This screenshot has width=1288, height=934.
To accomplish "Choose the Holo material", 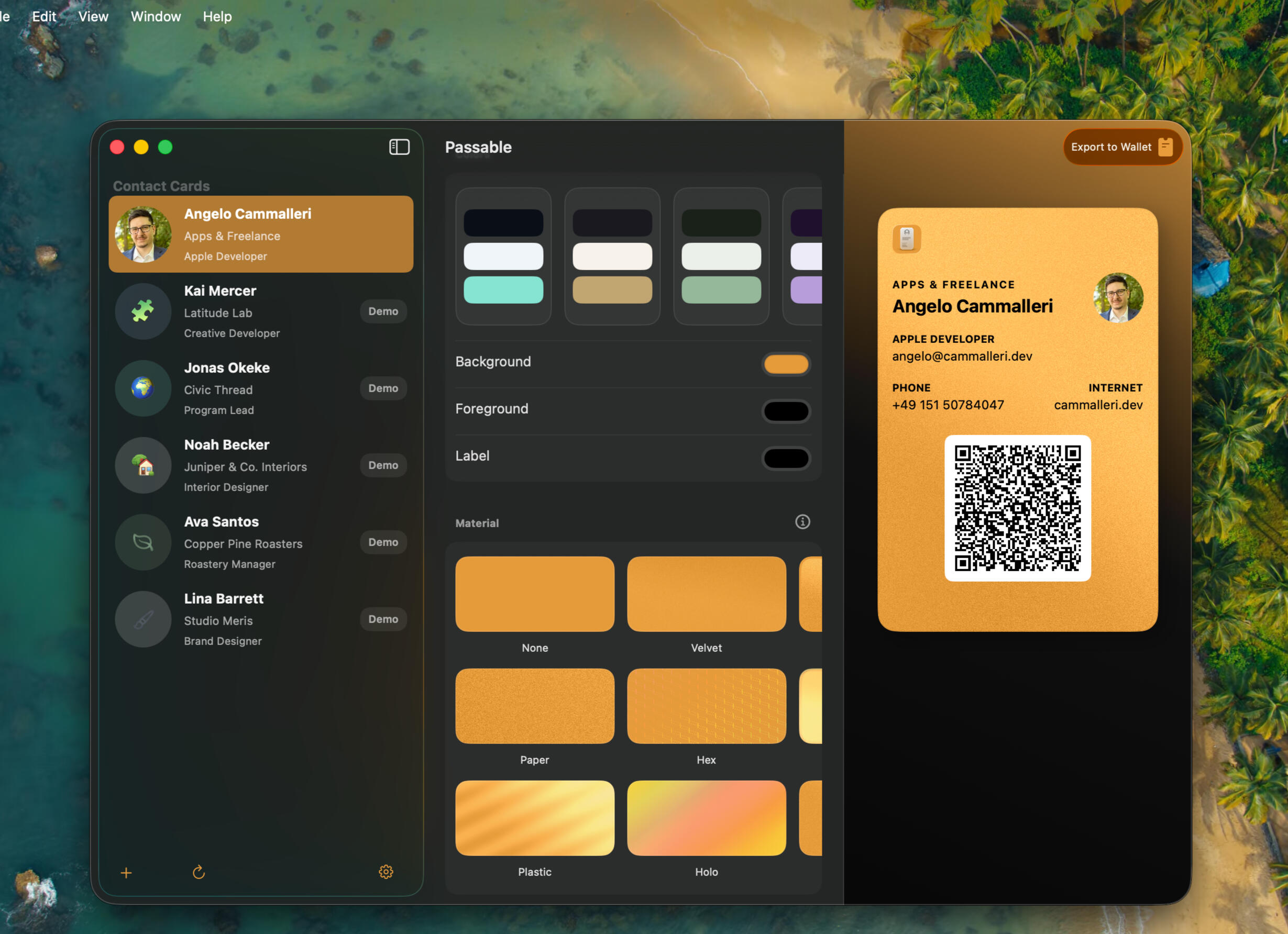I will 707,818.
